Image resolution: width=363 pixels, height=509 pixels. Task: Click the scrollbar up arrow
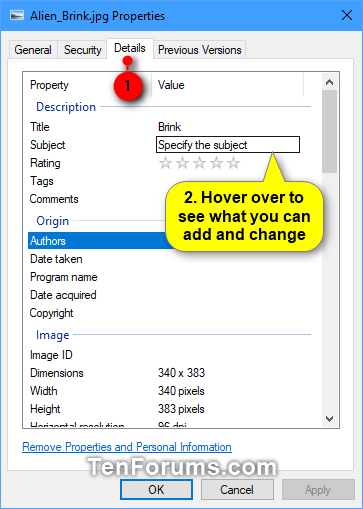329,82
